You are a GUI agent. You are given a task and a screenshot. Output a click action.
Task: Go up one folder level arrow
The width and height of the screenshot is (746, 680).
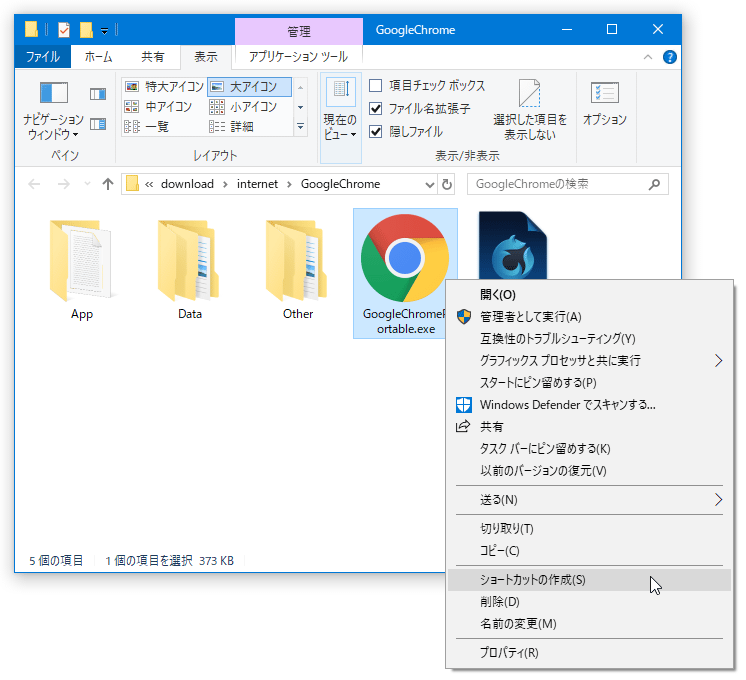pos(108,184)
